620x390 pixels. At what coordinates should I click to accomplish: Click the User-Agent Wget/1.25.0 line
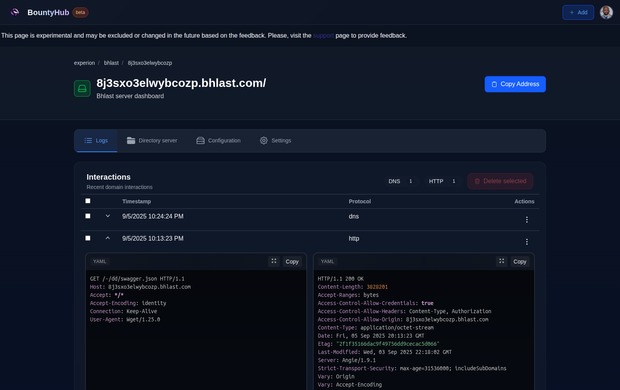click(x=125, y=320)
